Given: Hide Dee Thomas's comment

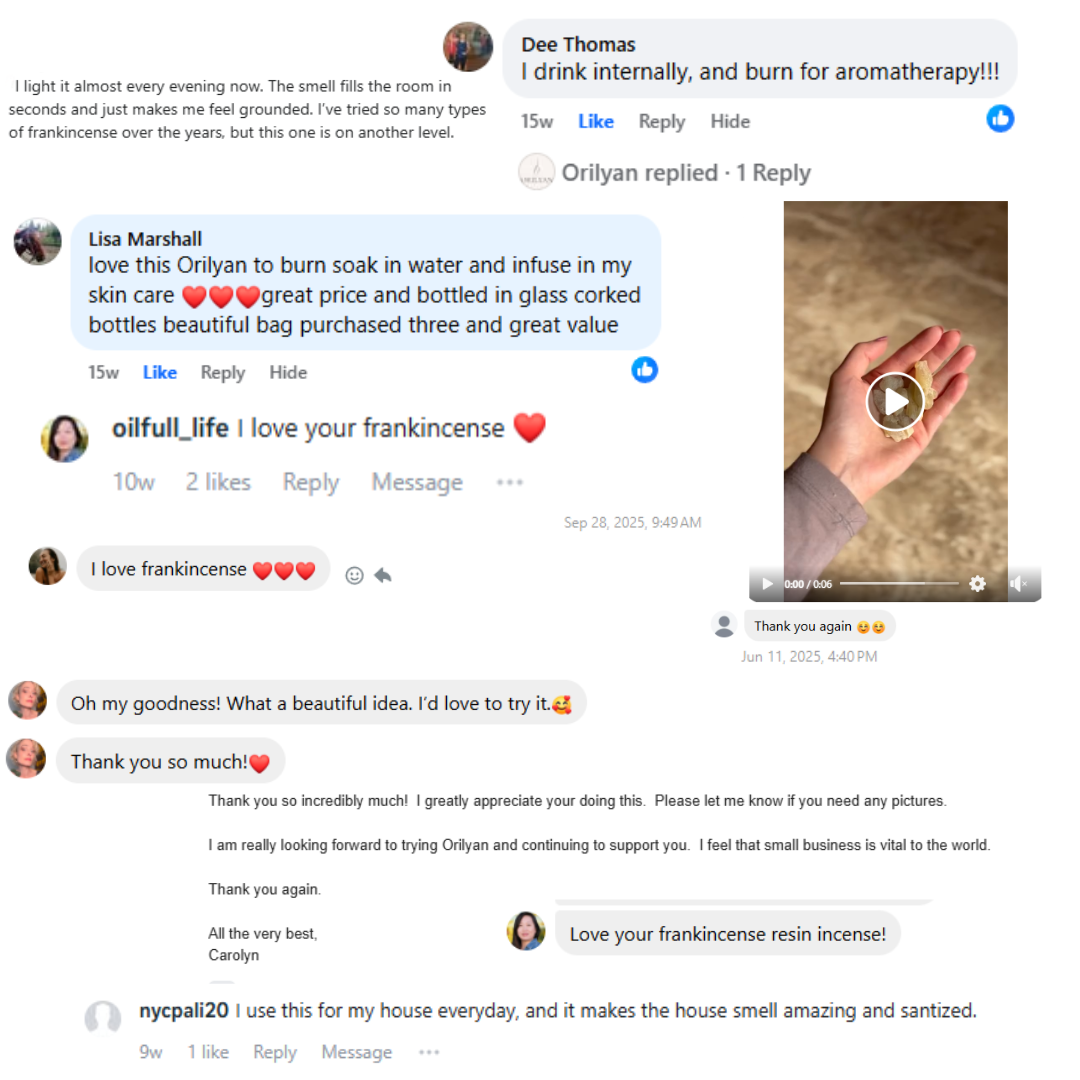Looking at the screenshot, I should 730,121.
